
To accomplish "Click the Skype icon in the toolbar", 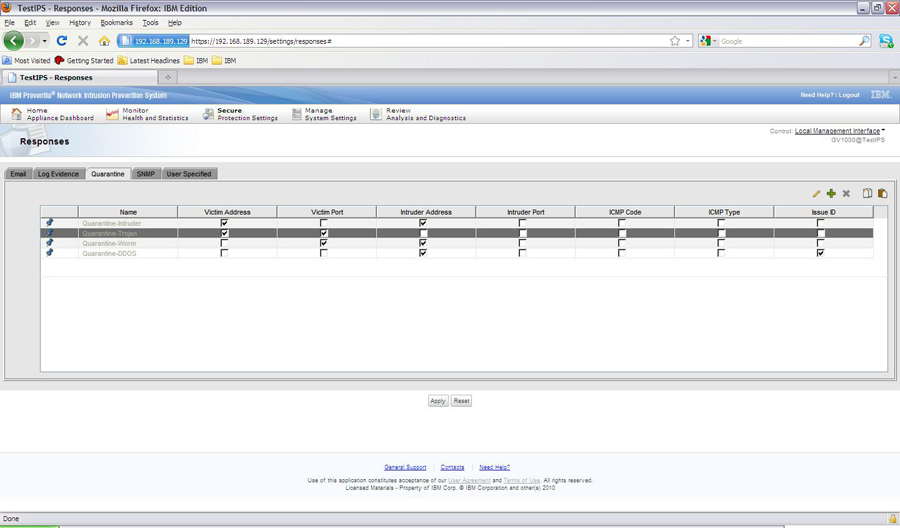I will (x=886, y=41).
